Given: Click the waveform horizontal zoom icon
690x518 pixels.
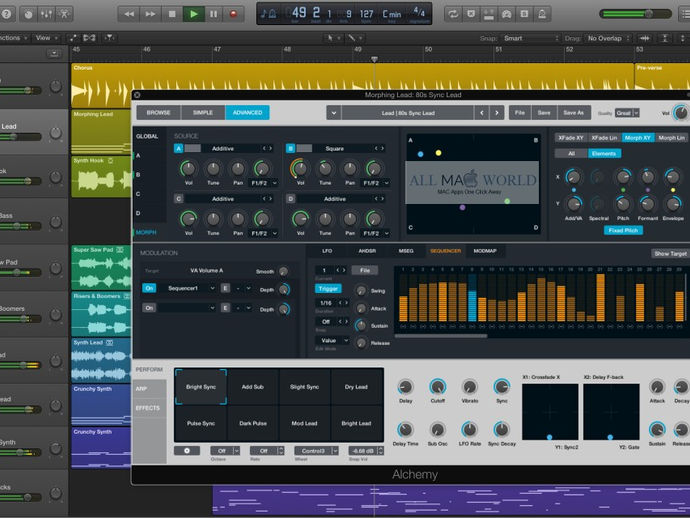Looking at the screenshot, I should click(645, 38).
